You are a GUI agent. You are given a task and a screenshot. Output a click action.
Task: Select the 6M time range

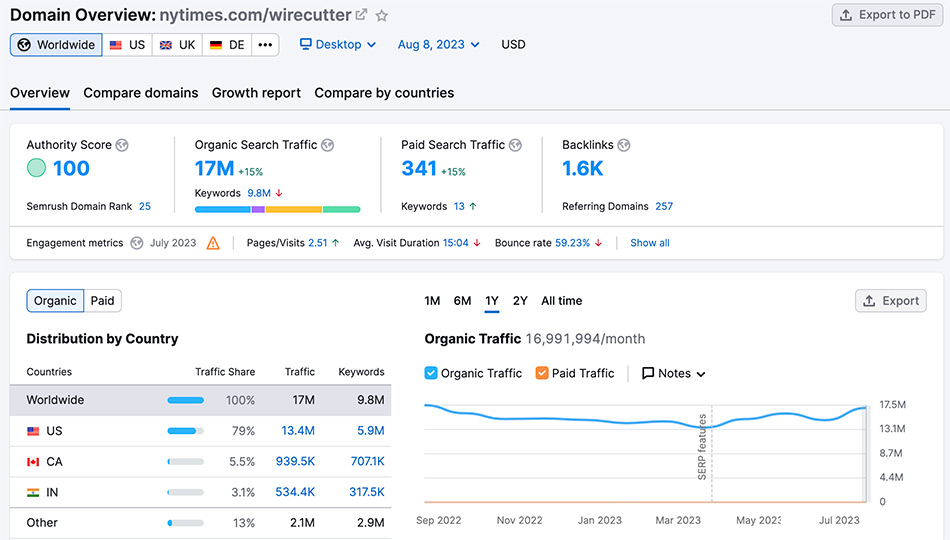click(x=462, y=301)
